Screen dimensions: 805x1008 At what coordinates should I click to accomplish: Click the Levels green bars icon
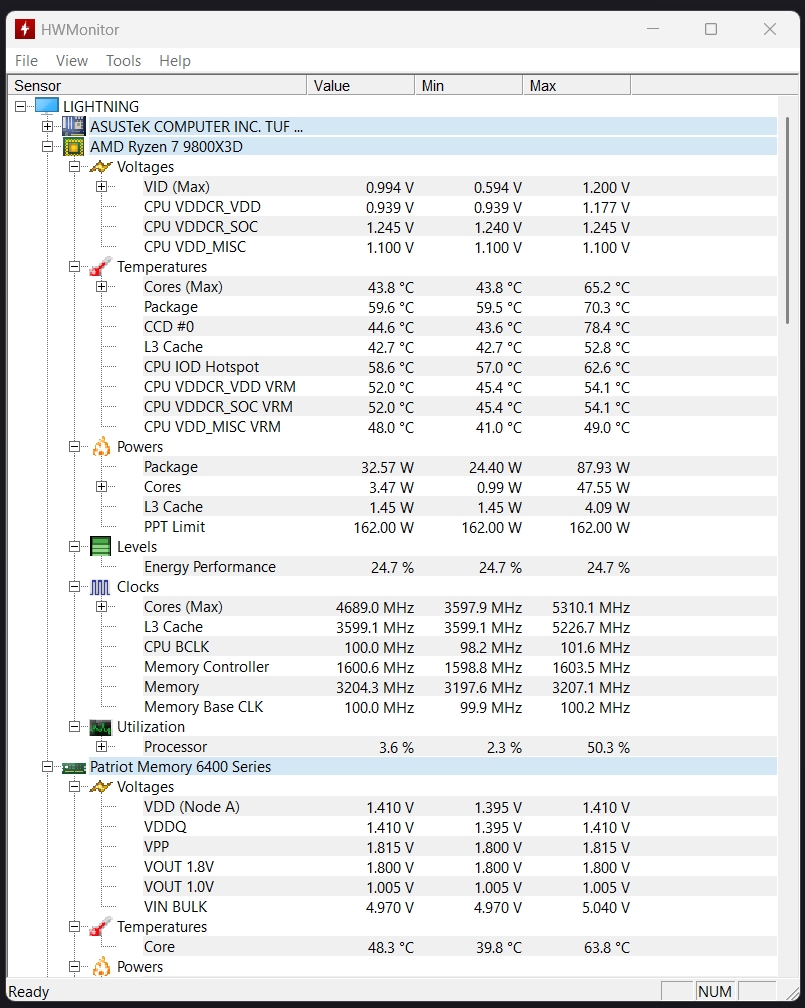100,547
